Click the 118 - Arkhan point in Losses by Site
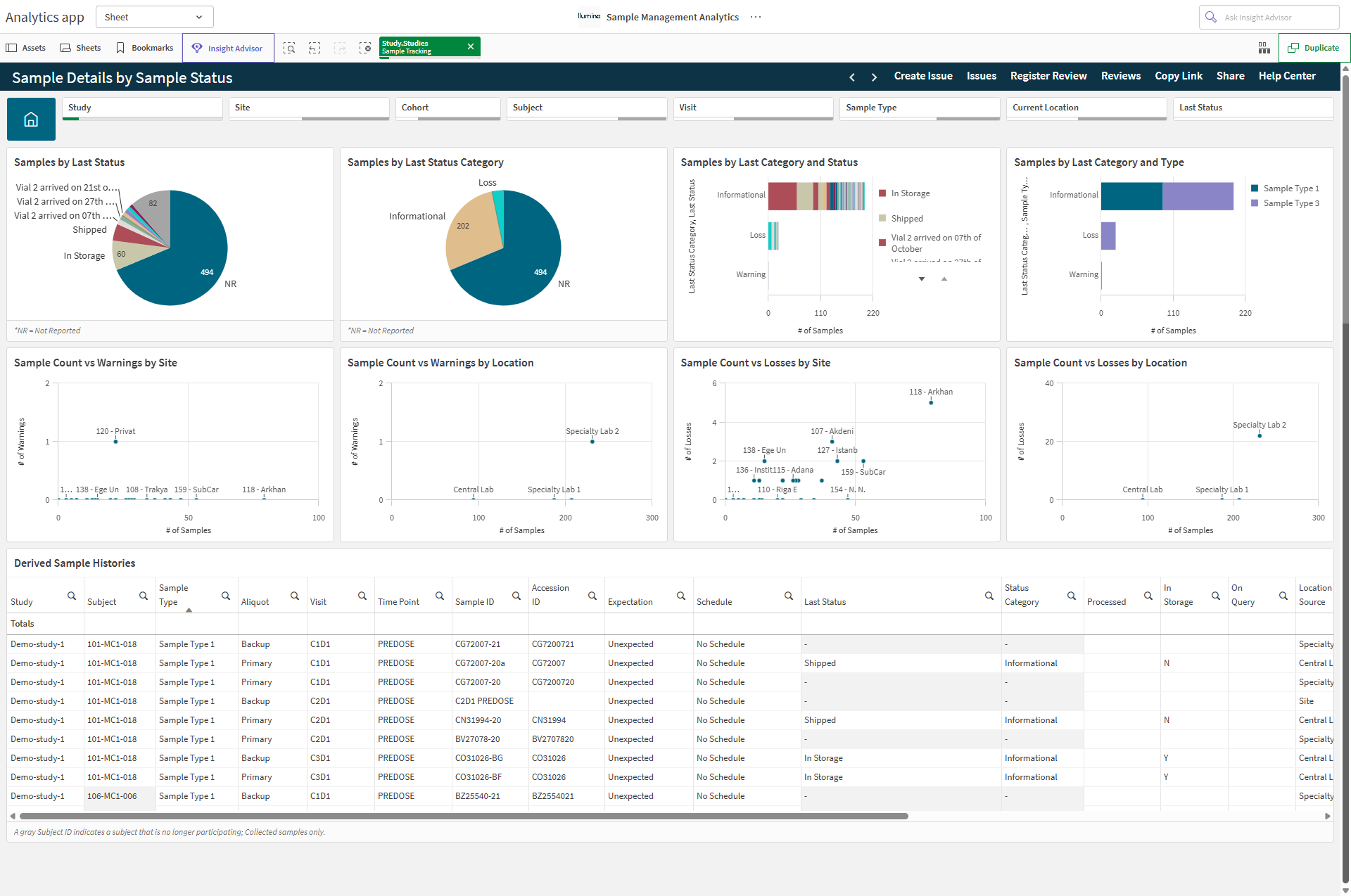1351x896 pixels. coord(931,402)
